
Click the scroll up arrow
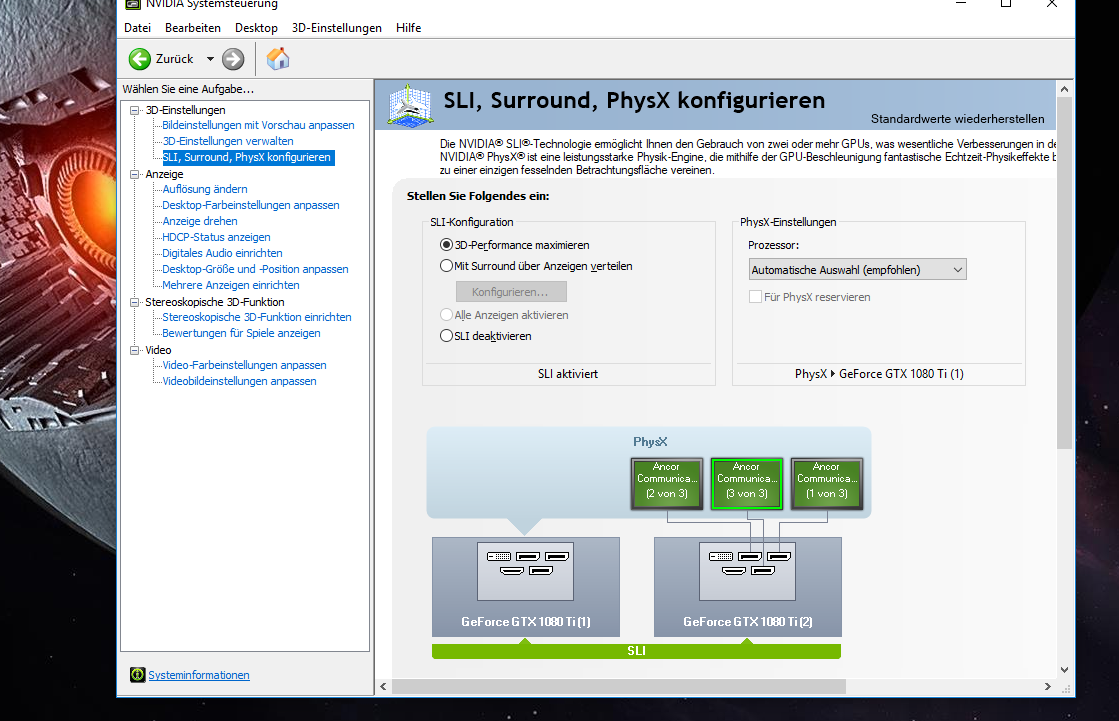[x=1064, y=89]
